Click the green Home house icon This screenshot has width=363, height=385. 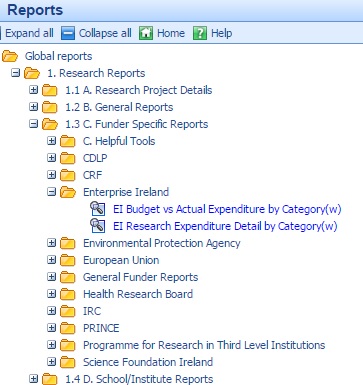point(146,33)
